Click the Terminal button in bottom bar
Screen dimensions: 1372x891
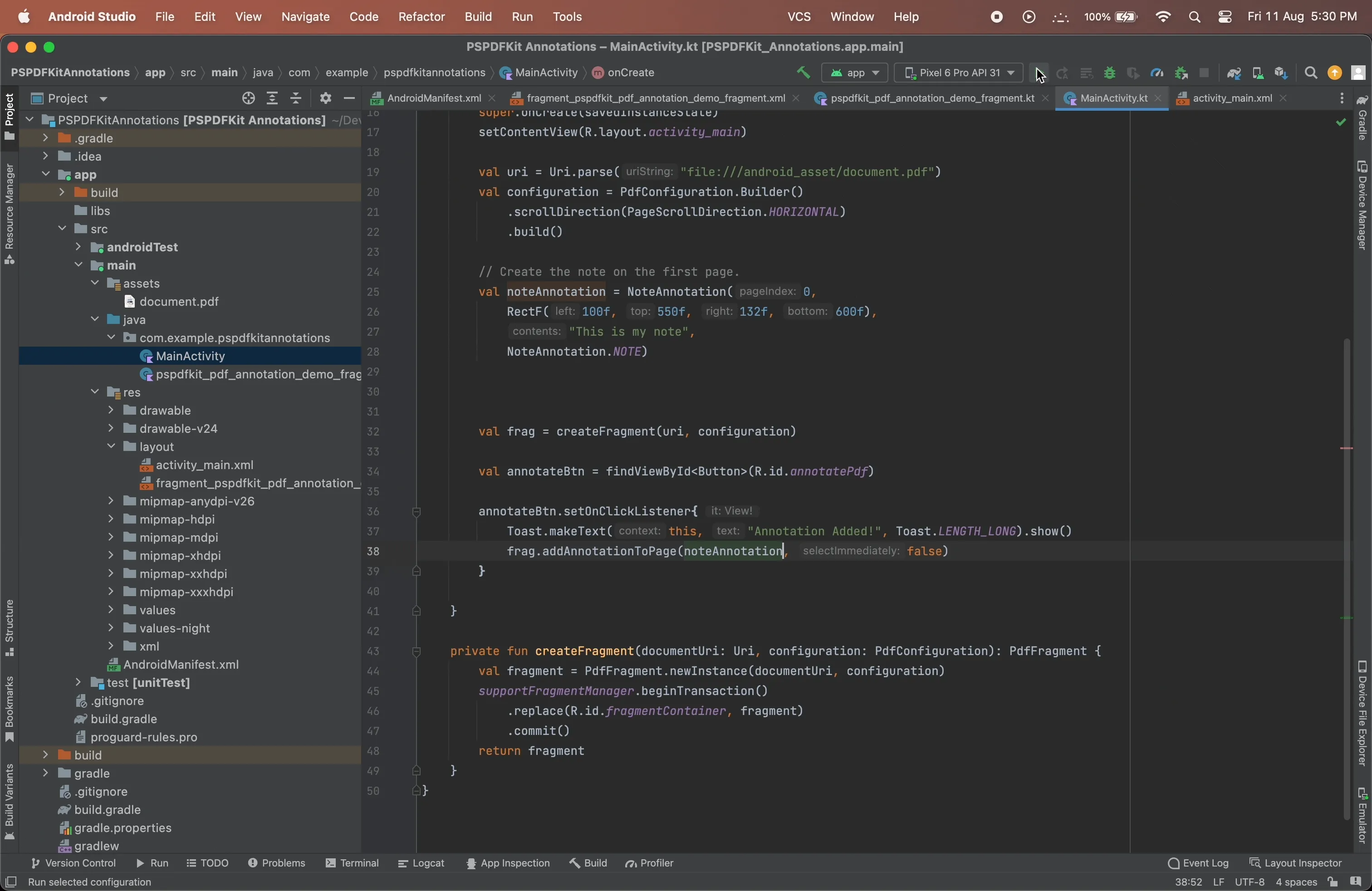(x=352, y=863)
